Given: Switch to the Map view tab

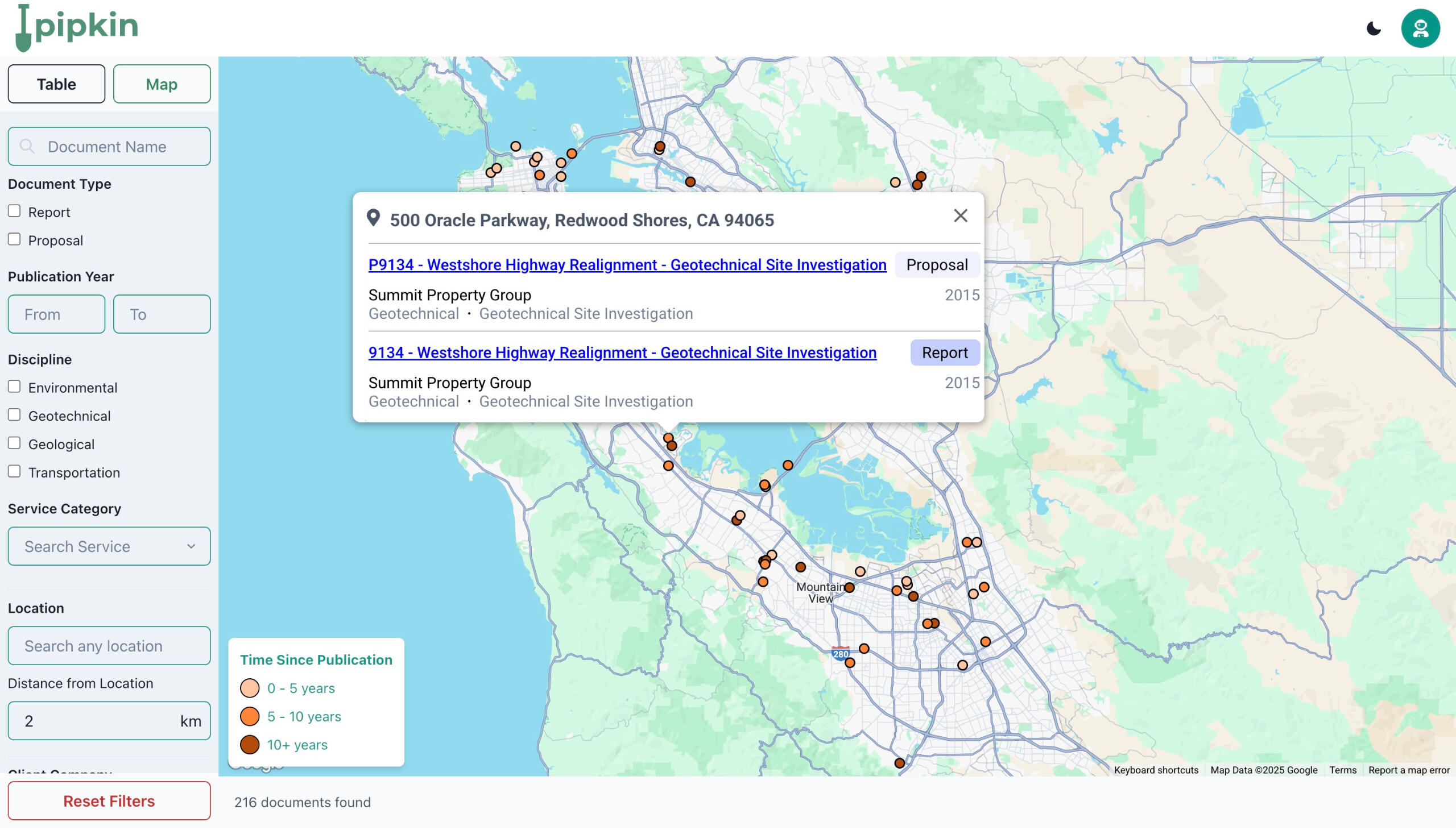Looking at the screenshot, I should (x=162, y=84).
